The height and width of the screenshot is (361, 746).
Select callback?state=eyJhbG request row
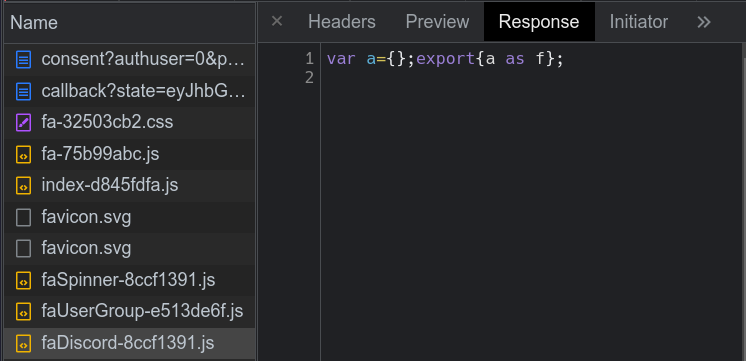[x=129, y=91]
